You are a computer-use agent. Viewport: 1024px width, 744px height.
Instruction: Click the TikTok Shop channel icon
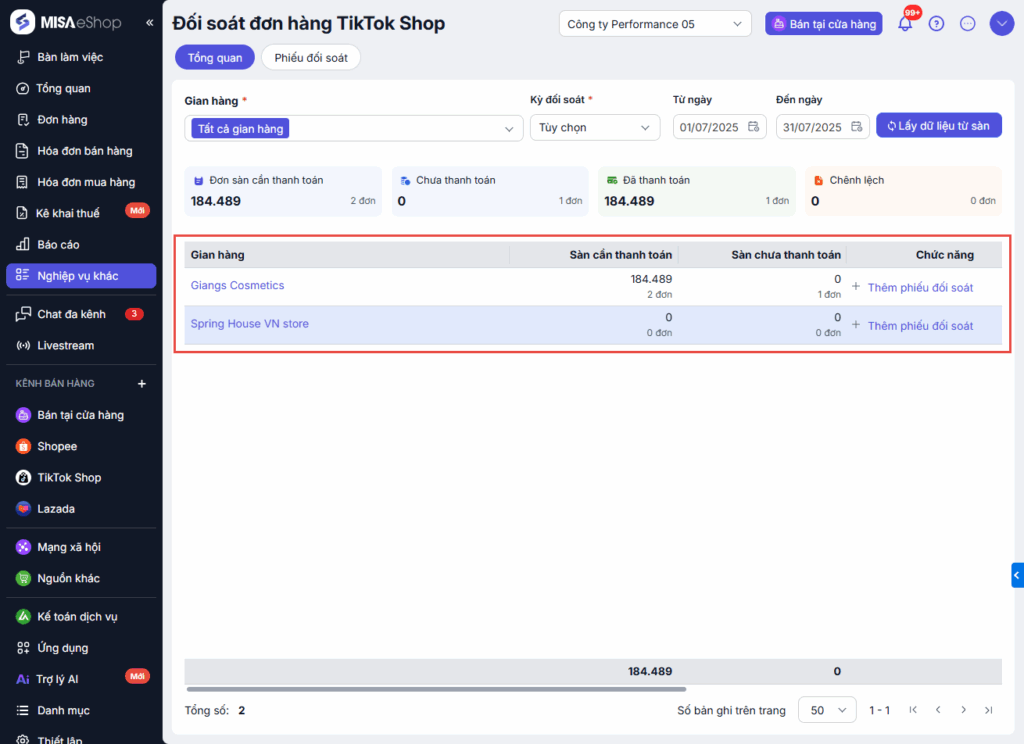click(24, 477)
